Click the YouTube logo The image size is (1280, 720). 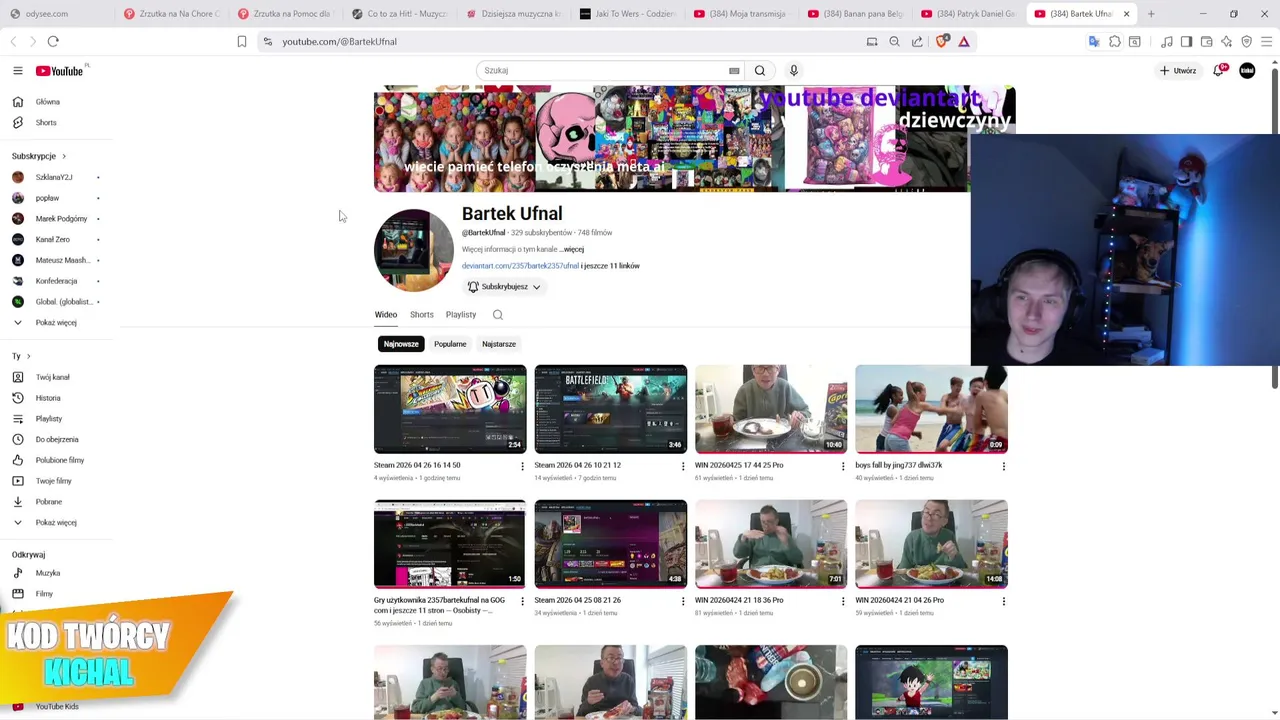click(60, 70)
